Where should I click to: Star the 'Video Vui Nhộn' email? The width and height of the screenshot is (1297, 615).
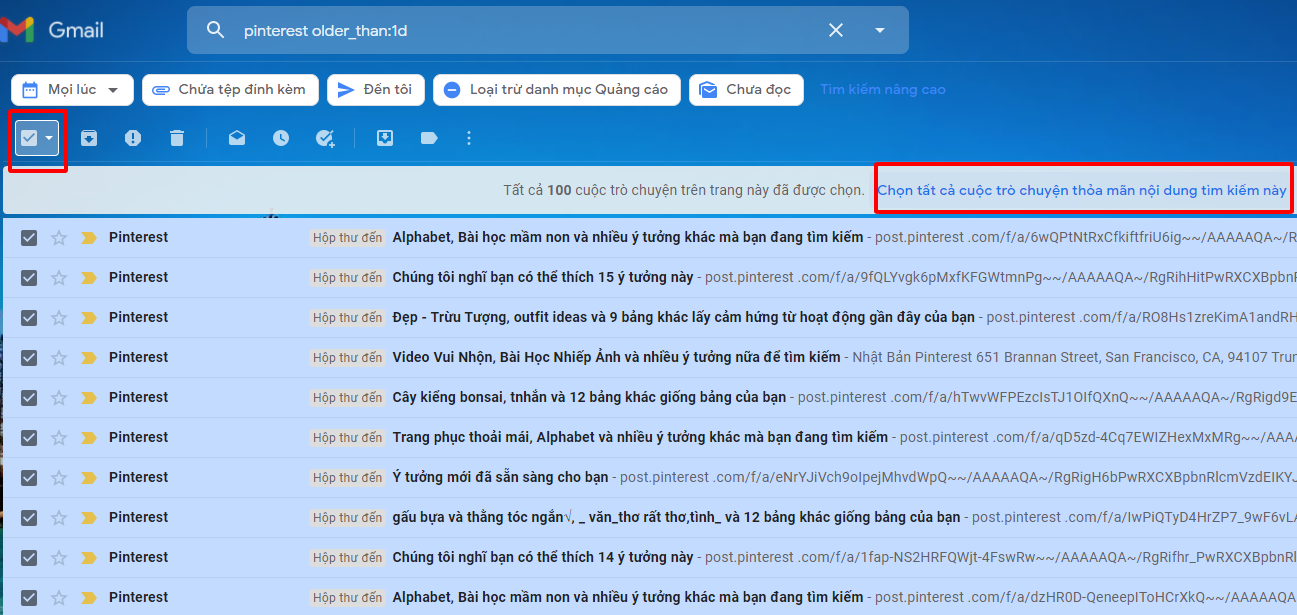pos(59,357)
